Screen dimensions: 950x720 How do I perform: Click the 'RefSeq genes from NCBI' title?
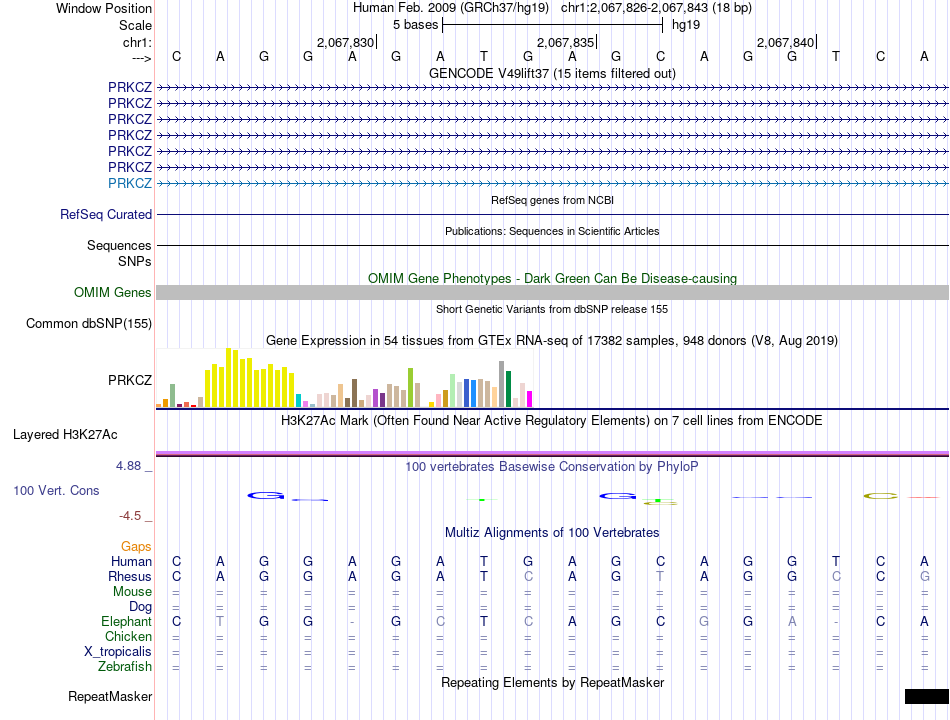pos(552,200)
